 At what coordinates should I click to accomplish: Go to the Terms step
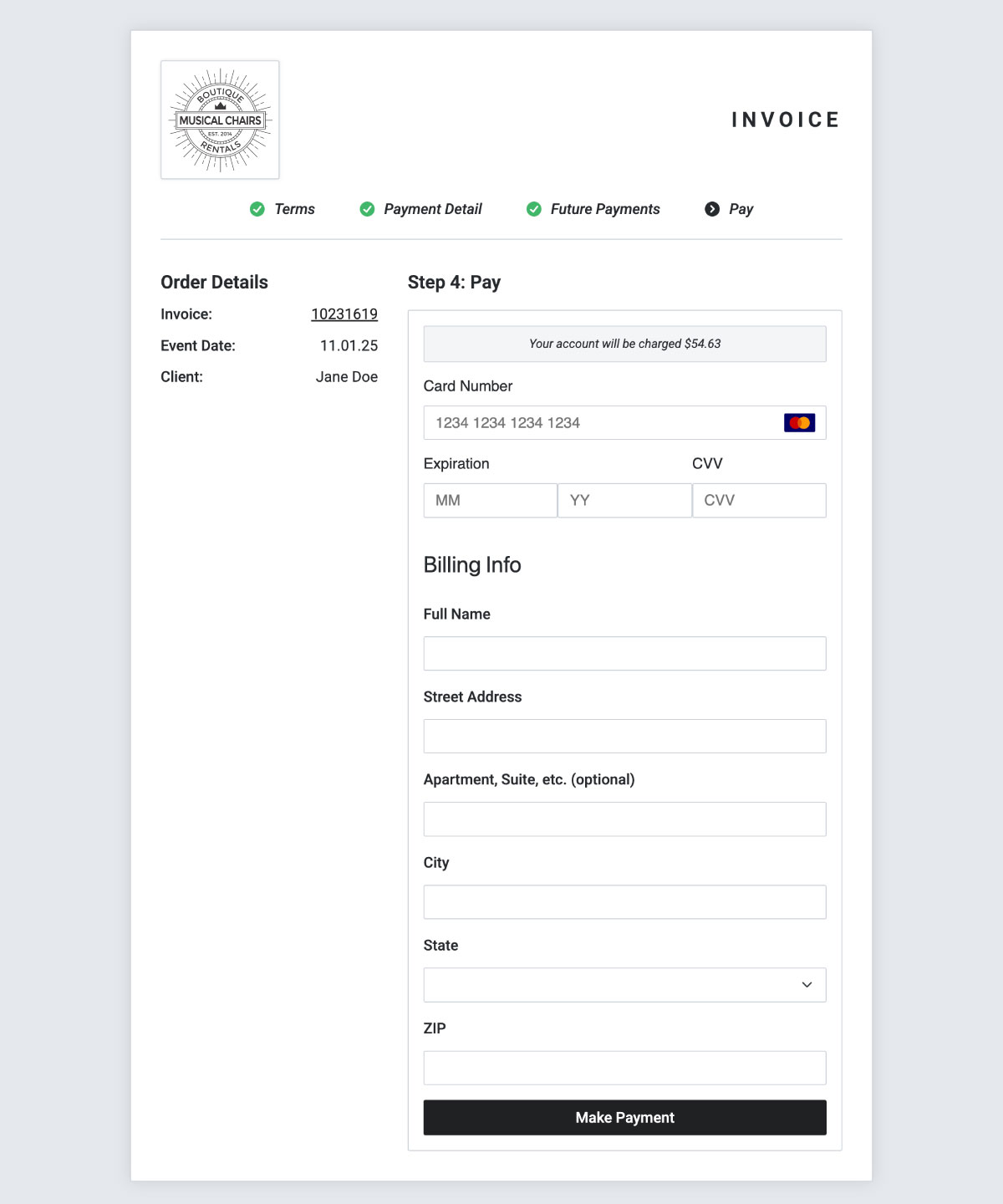(x=294, y=209)
